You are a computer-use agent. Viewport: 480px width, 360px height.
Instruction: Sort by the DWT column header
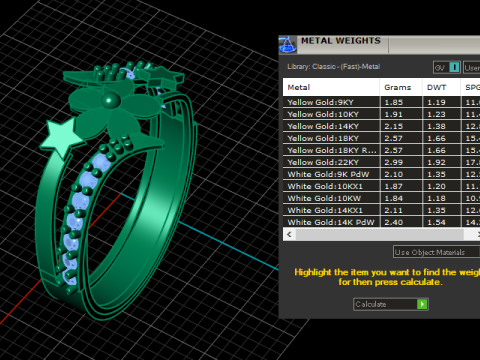coord(441,87)
